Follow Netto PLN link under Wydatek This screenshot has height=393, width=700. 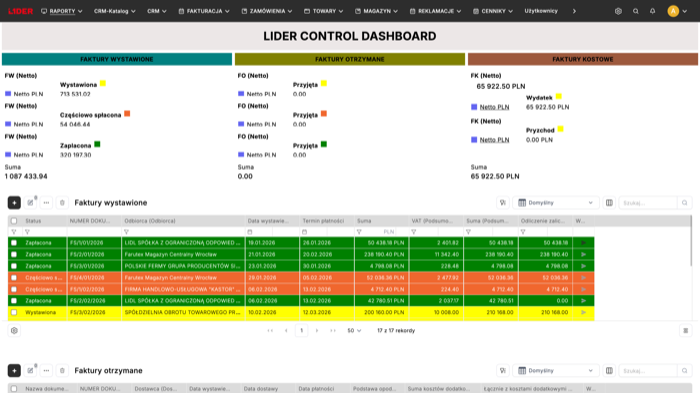(494, 107)
